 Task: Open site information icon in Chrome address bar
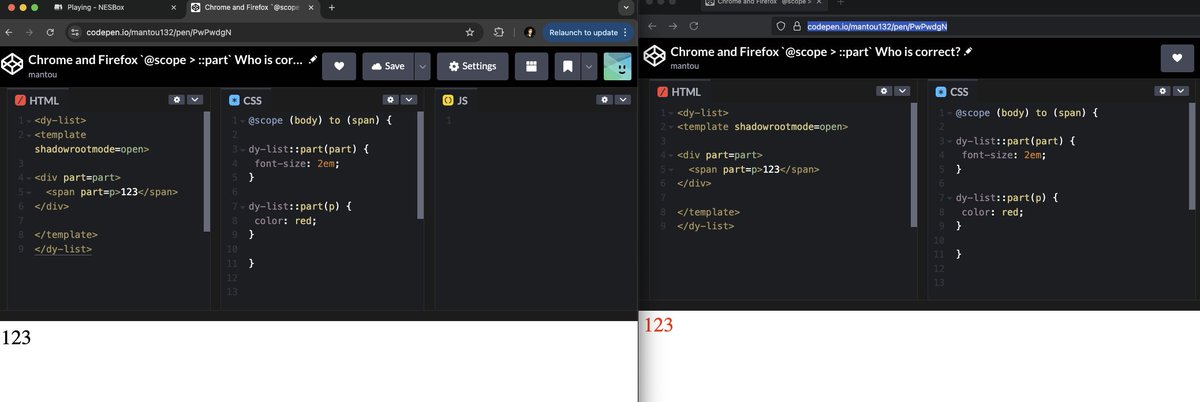(74, 32)
